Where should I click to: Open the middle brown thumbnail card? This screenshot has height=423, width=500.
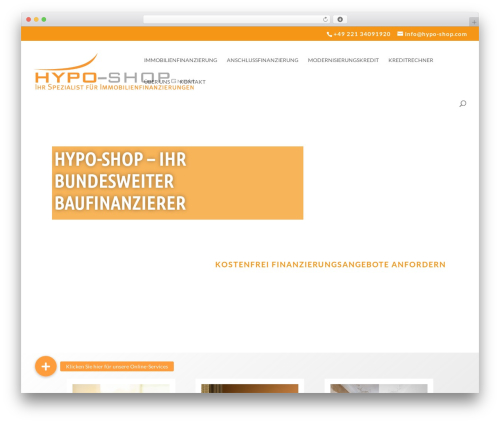pos(250,386)
